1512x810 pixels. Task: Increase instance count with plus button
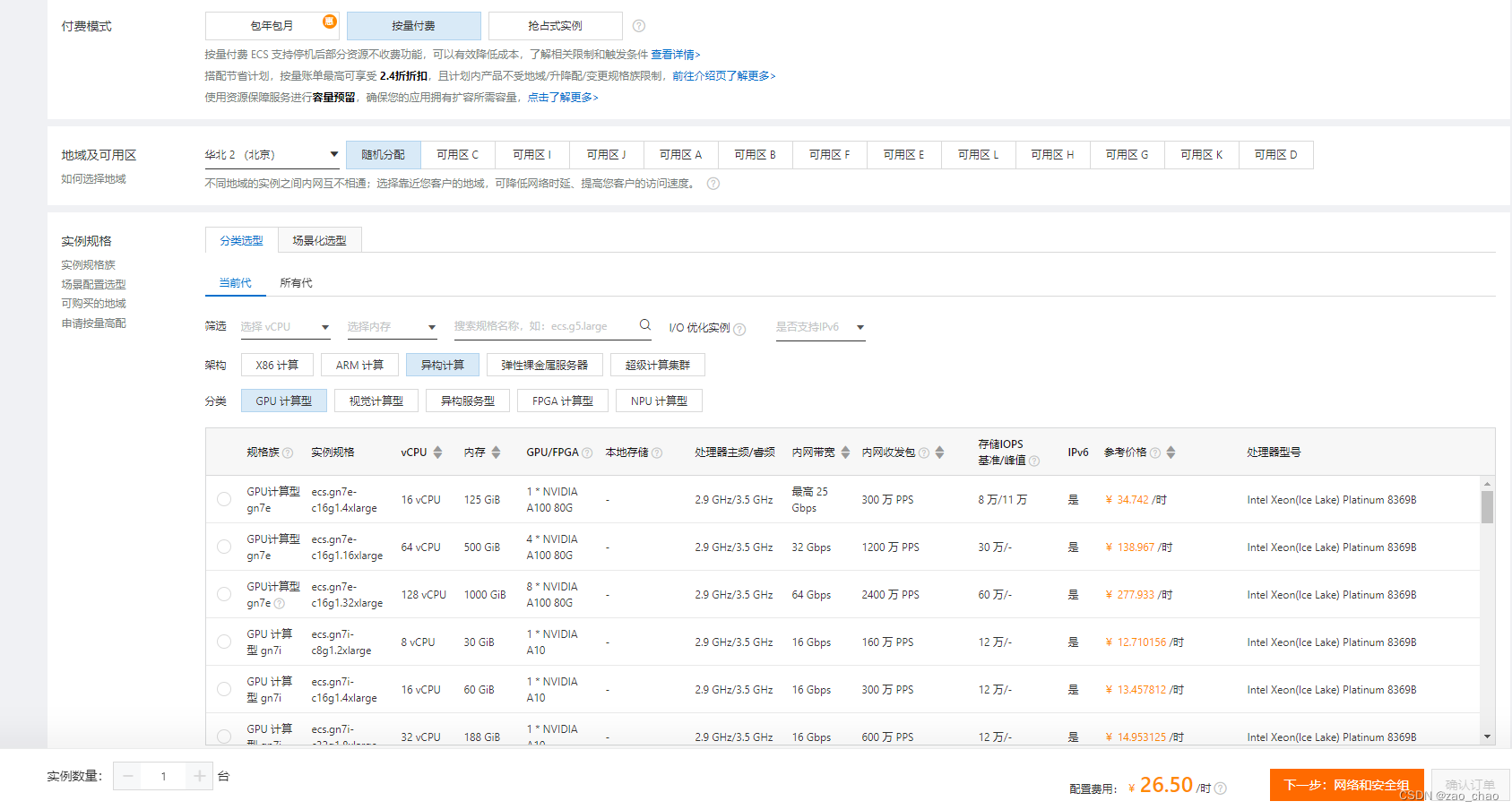pos(199,776)
